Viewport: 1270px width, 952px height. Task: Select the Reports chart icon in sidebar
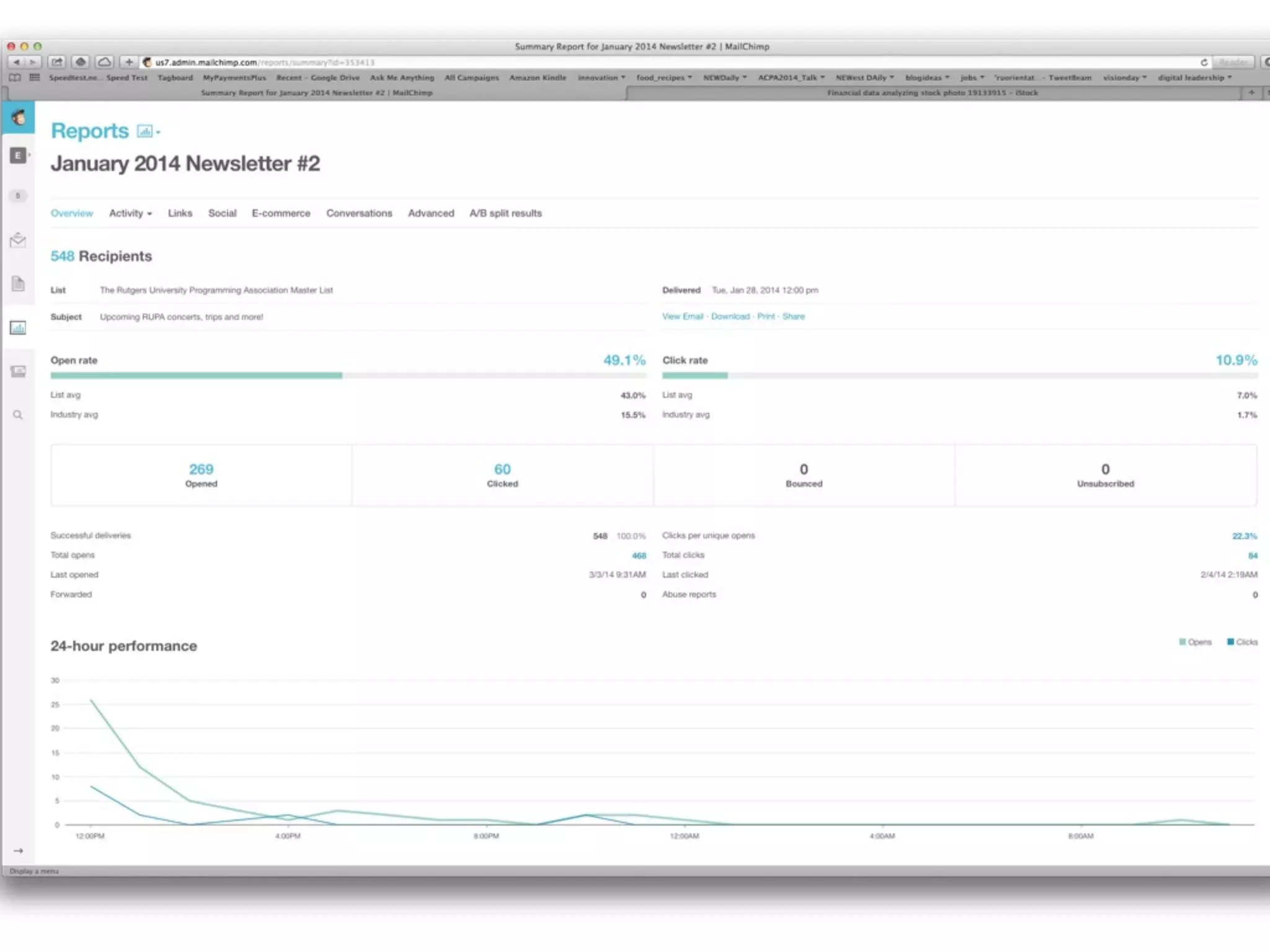pos(18,328)
